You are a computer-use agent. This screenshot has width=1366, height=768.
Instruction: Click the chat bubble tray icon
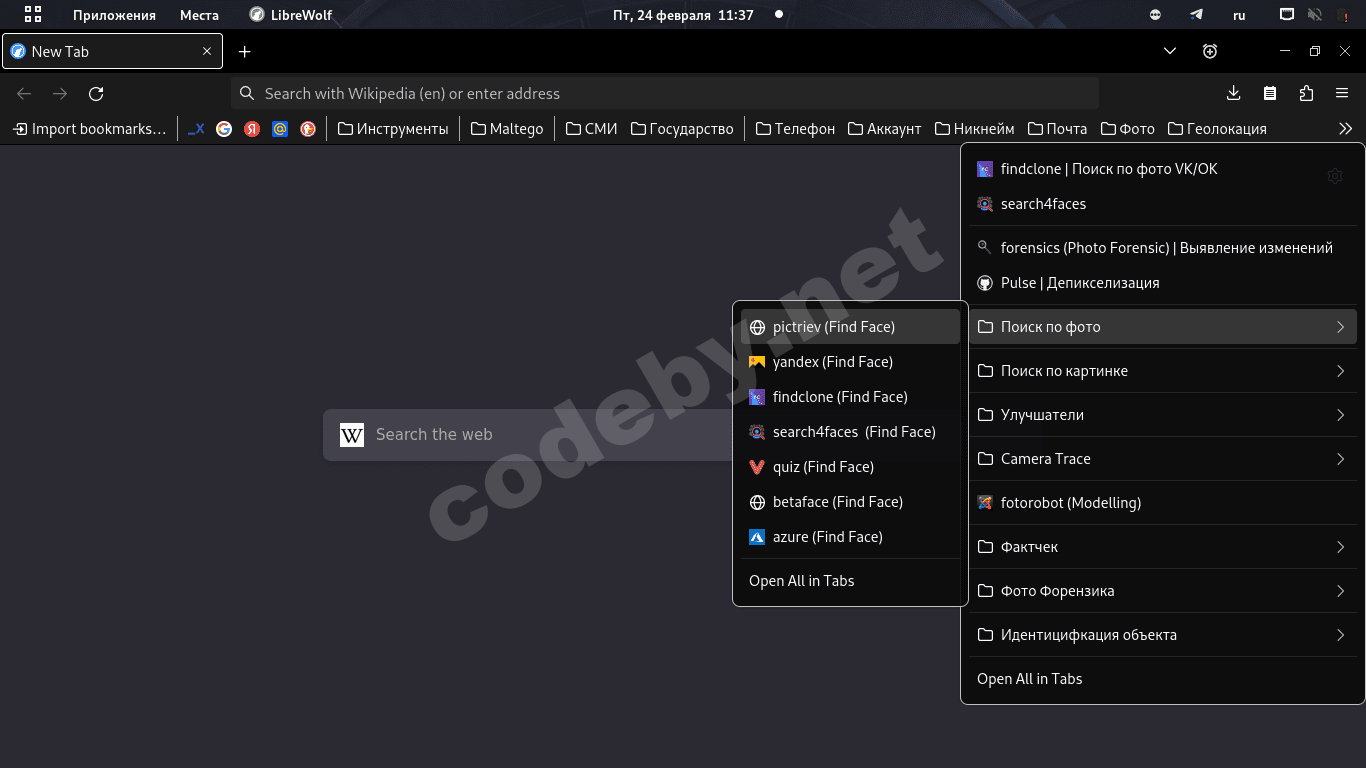point(1155,15)
